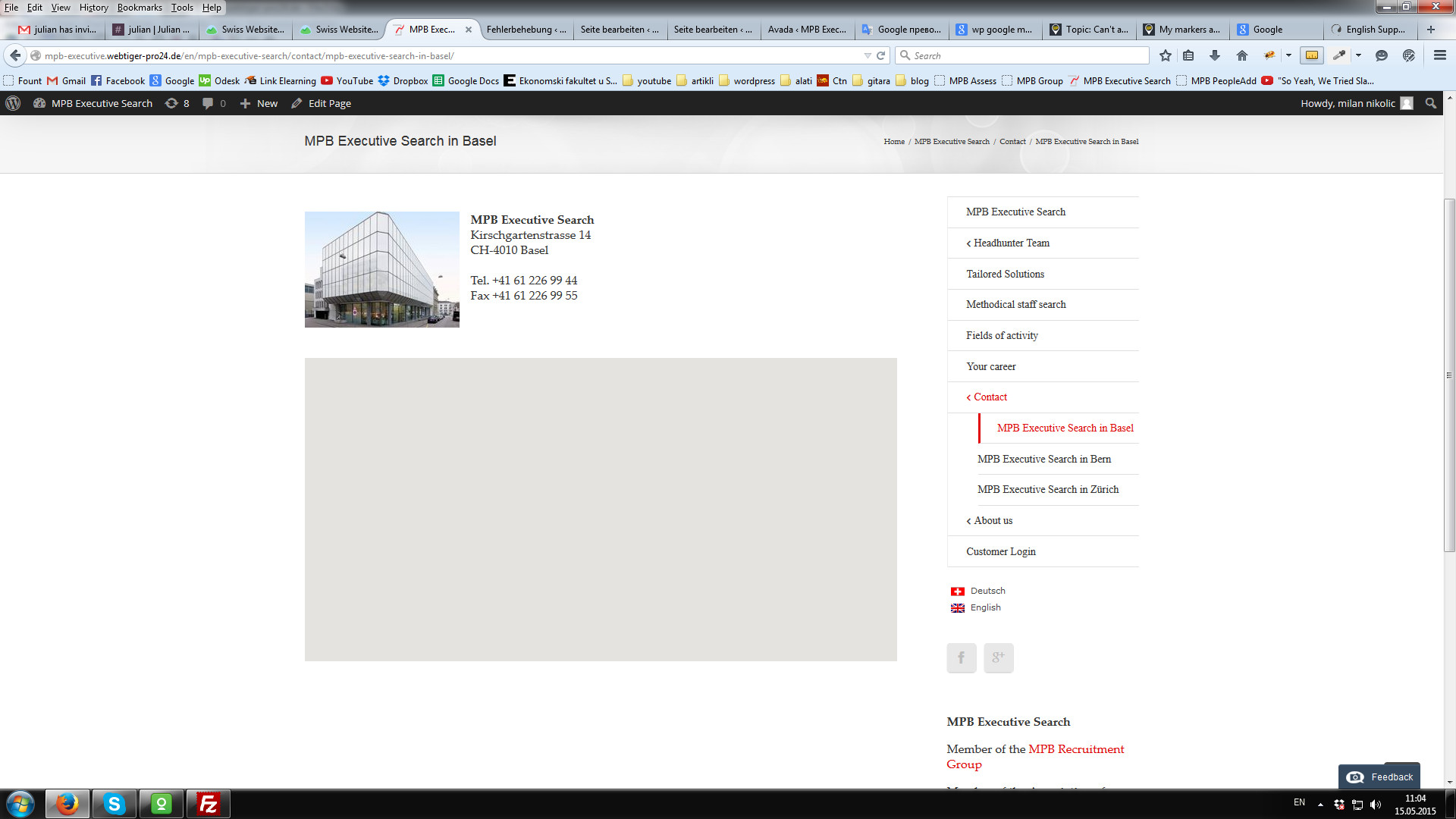Viewport: 1456px width, 819px height.
Task: Switch language to Deutsch
Action: [987, 591]
